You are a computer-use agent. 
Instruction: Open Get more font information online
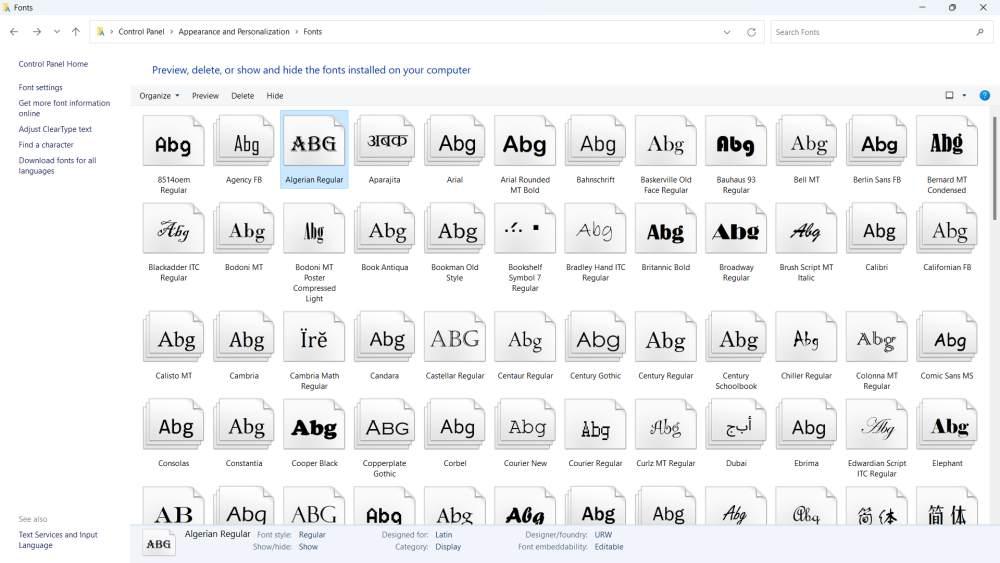pos(64,108)
